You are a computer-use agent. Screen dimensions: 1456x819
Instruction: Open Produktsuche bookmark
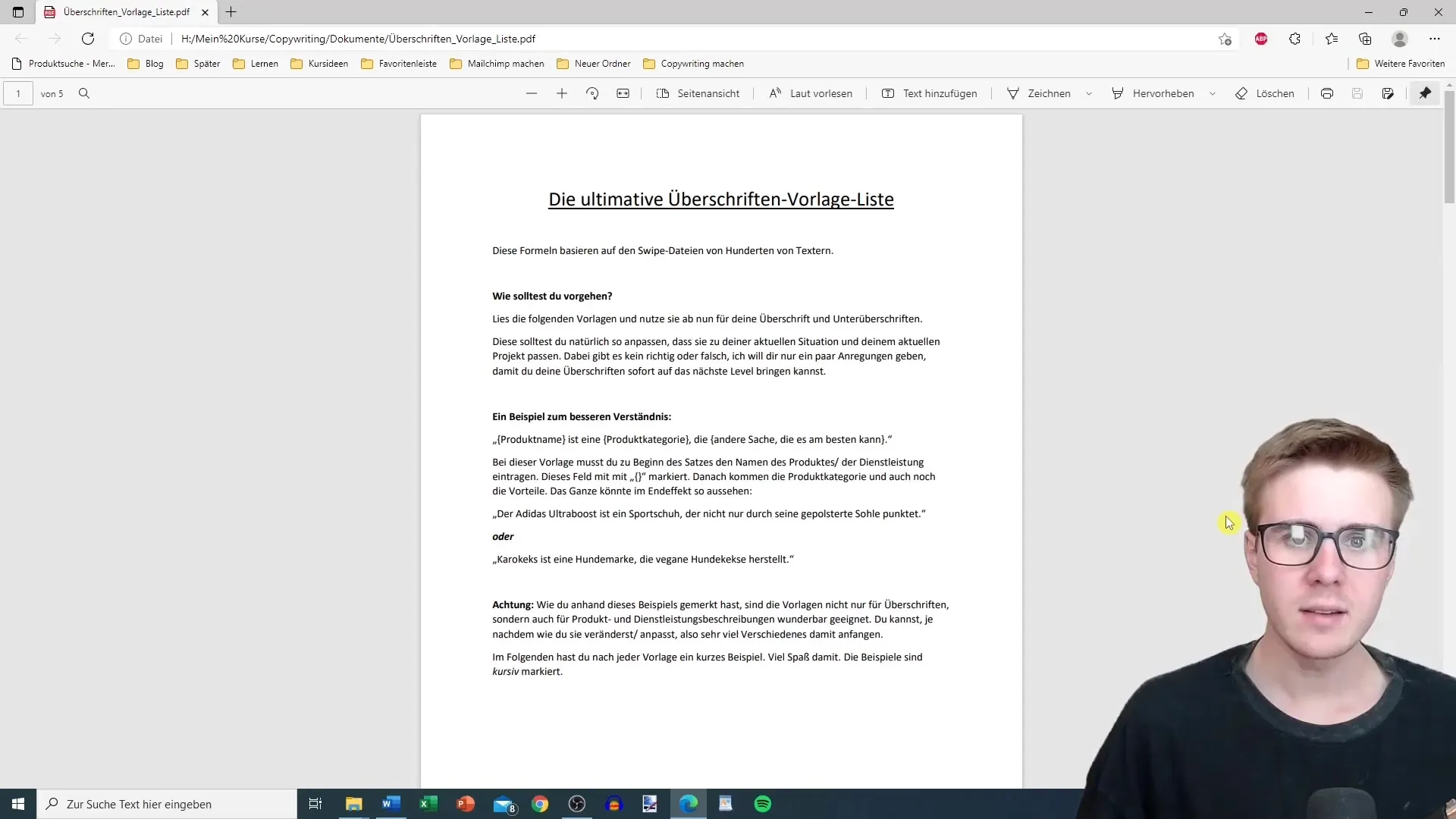point(63,64)
